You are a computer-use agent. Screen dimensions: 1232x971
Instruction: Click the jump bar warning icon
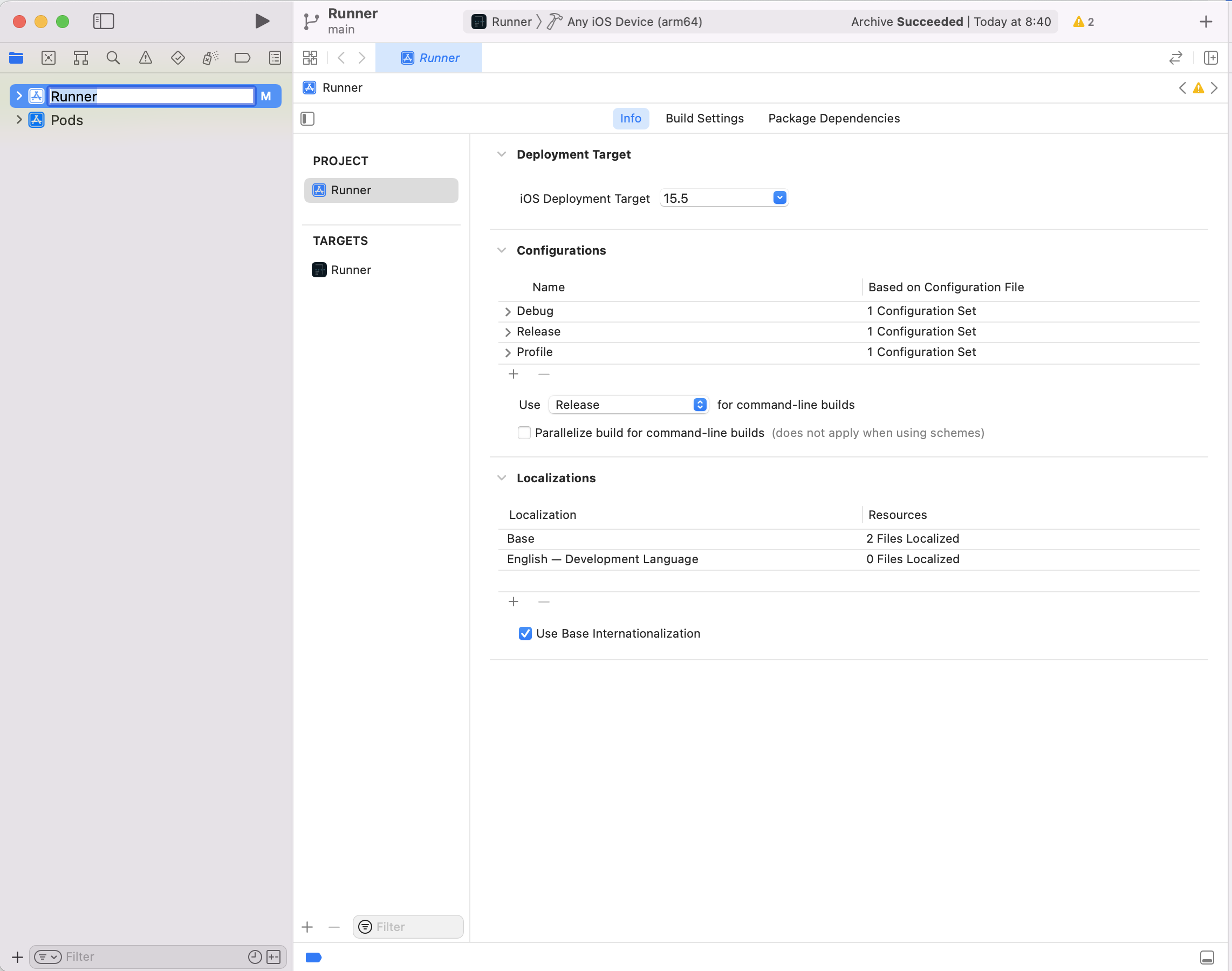pyautogui.click(x=1199, y=87)
